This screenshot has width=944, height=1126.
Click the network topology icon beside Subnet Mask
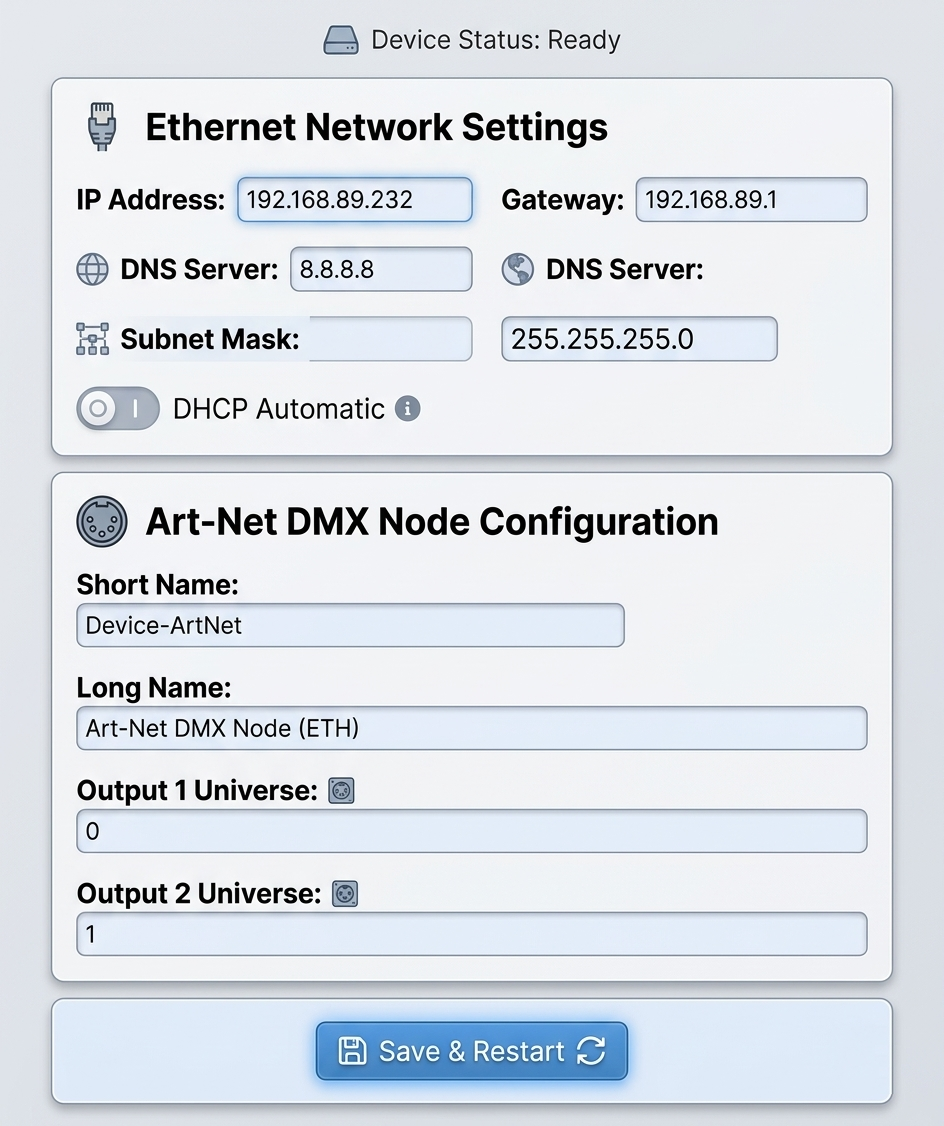click(x=93, y=339)
